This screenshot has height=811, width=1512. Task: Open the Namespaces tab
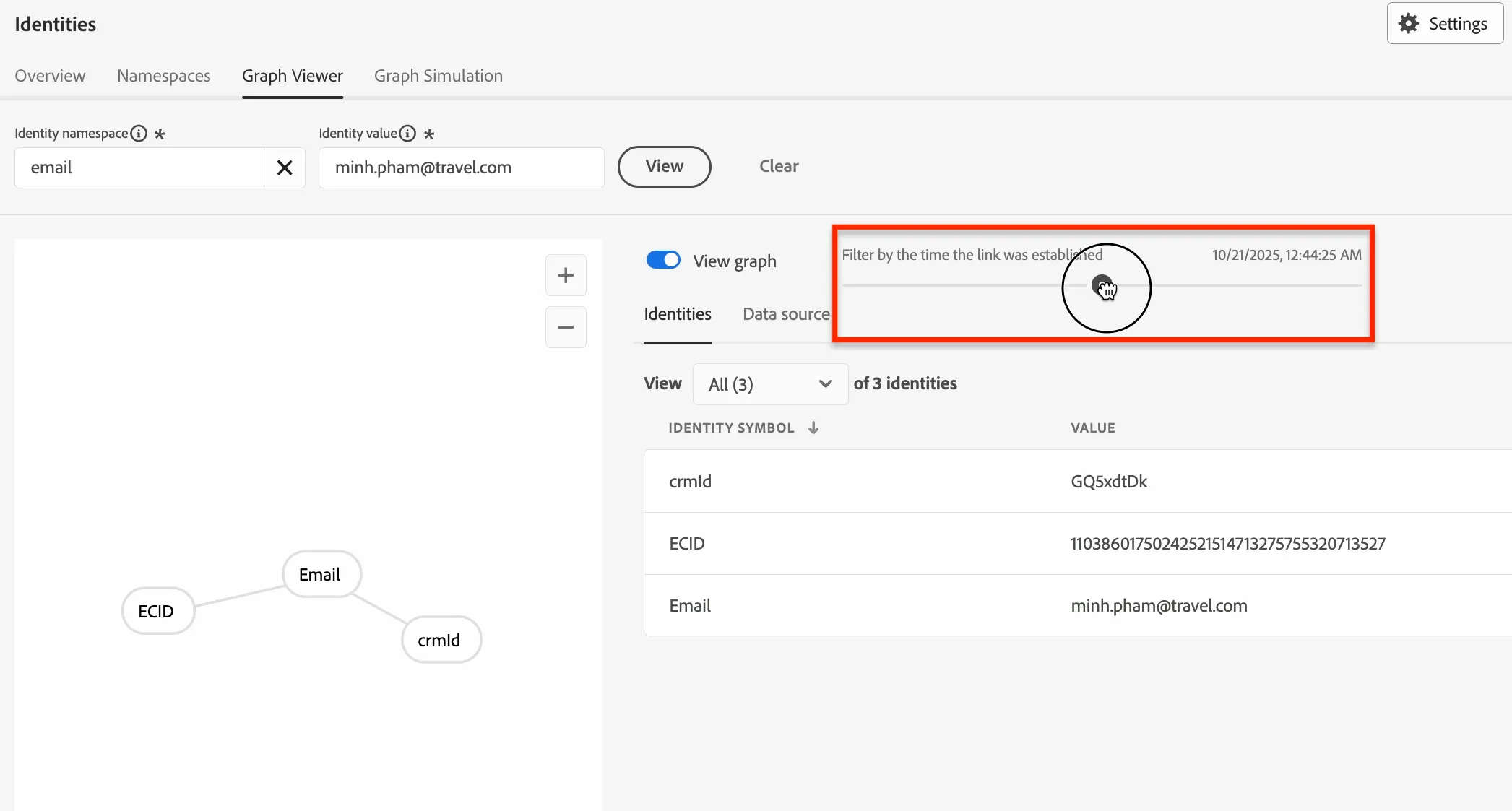[164, 76]
